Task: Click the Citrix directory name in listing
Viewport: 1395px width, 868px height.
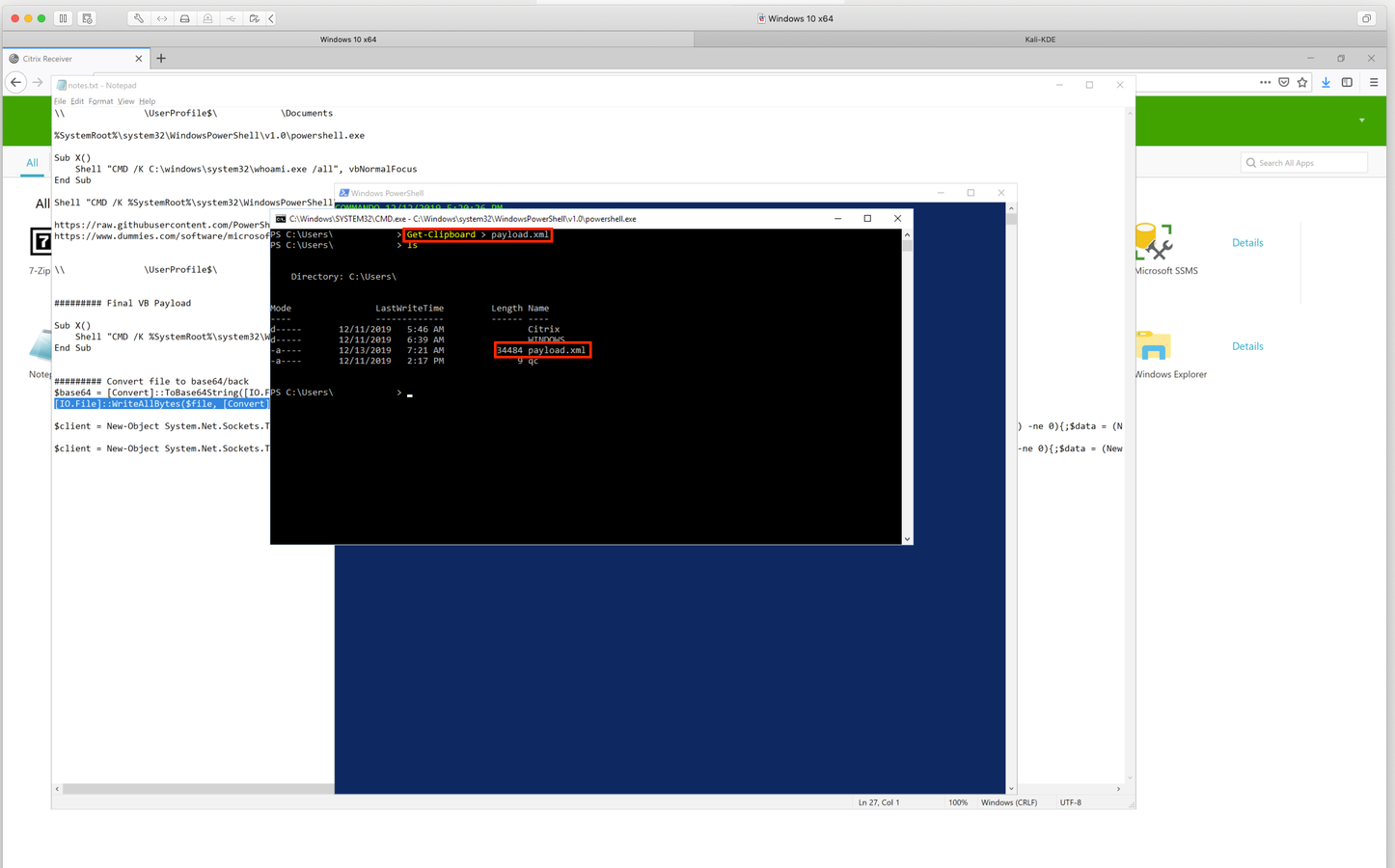Action: pyautogui.click(x=543, y=329)
